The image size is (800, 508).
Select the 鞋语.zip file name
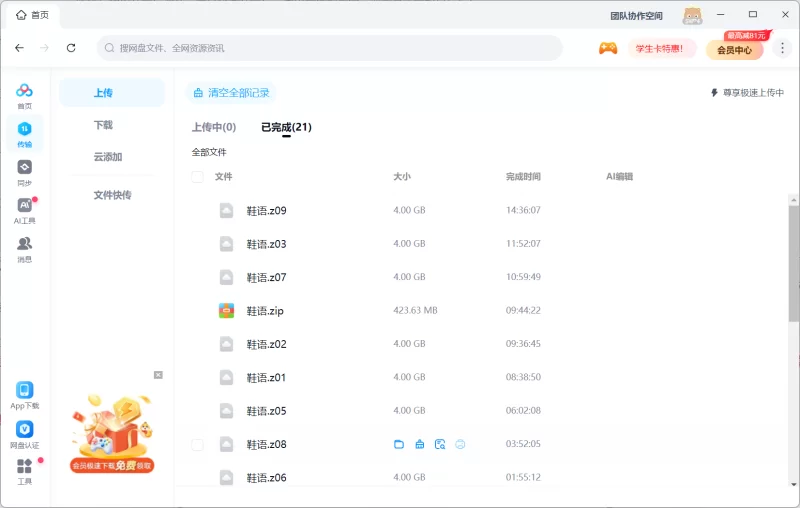click(x=265, y=311)
